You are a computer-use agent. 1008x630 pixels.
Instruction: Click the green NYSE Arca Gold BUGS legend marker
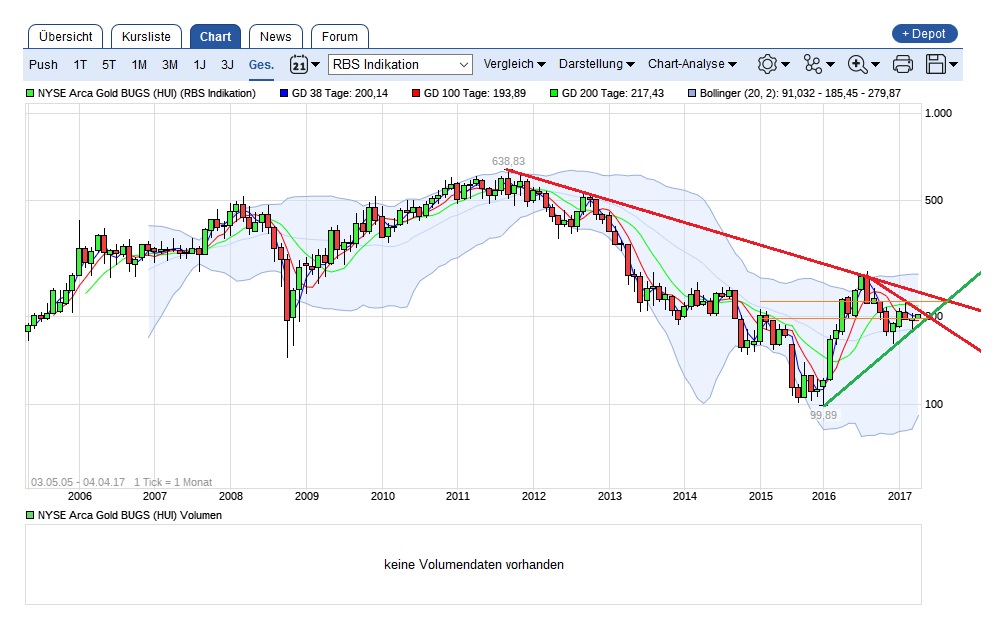[30, 93]
